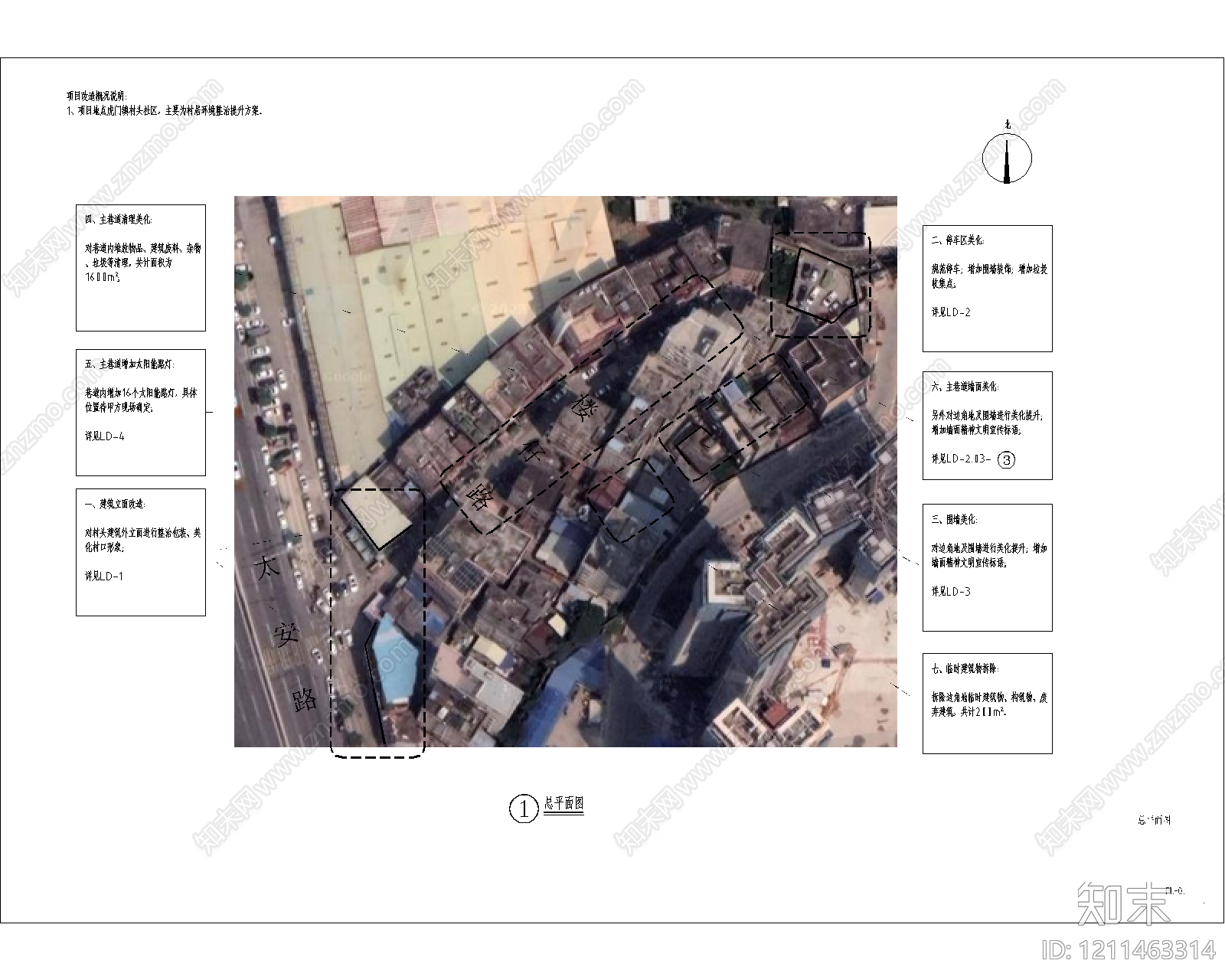Viewport: 1225px width, 980px height.
Task: Open the 总平面图 title label
Action: (563, 804)
